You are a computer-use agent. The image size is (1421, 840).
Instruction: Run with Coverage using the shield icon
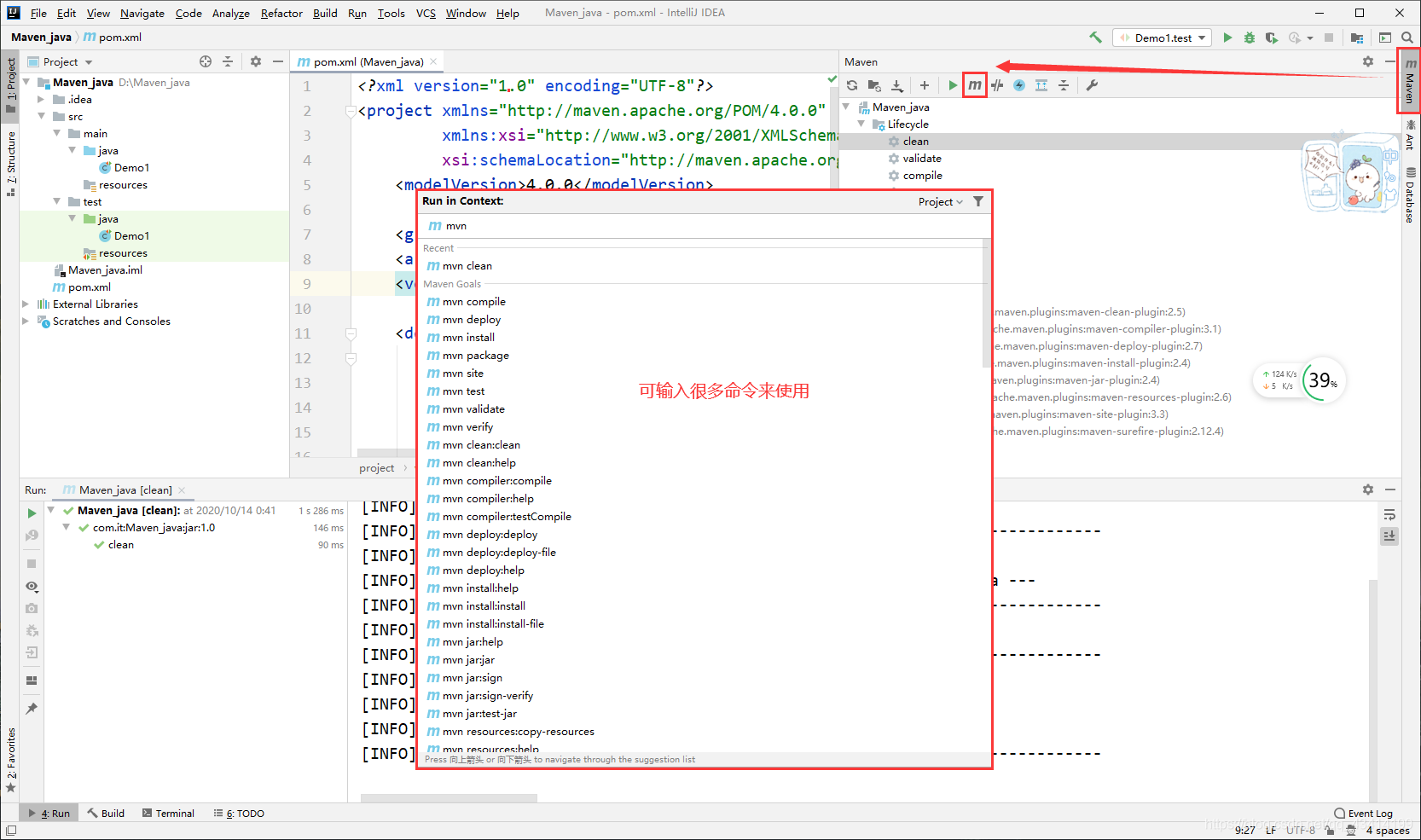tap(1272, 38)
